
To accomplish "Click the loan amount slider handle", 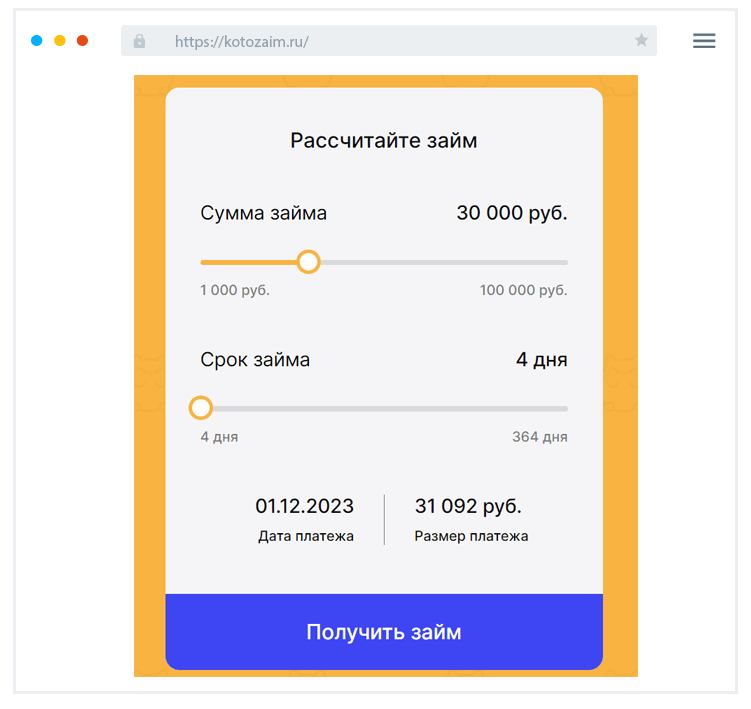I will pos(309,262).
